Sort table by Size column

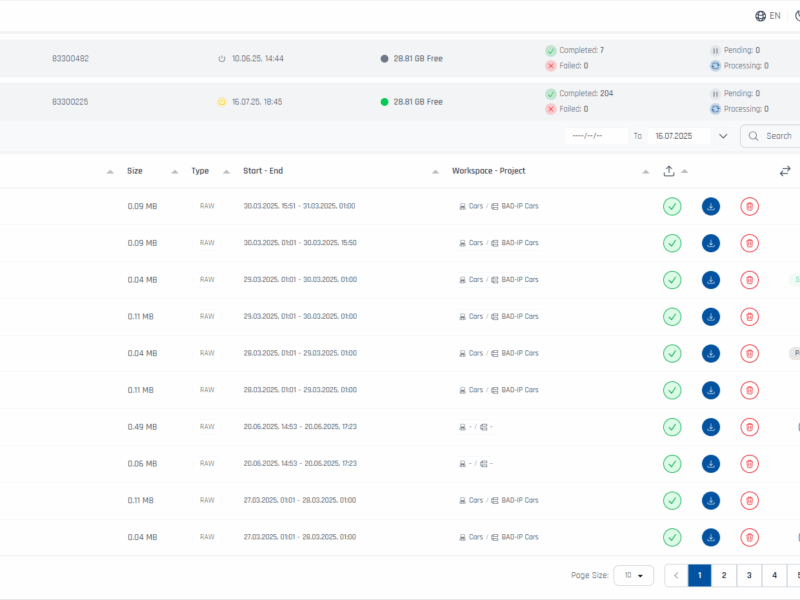[135, 171]
